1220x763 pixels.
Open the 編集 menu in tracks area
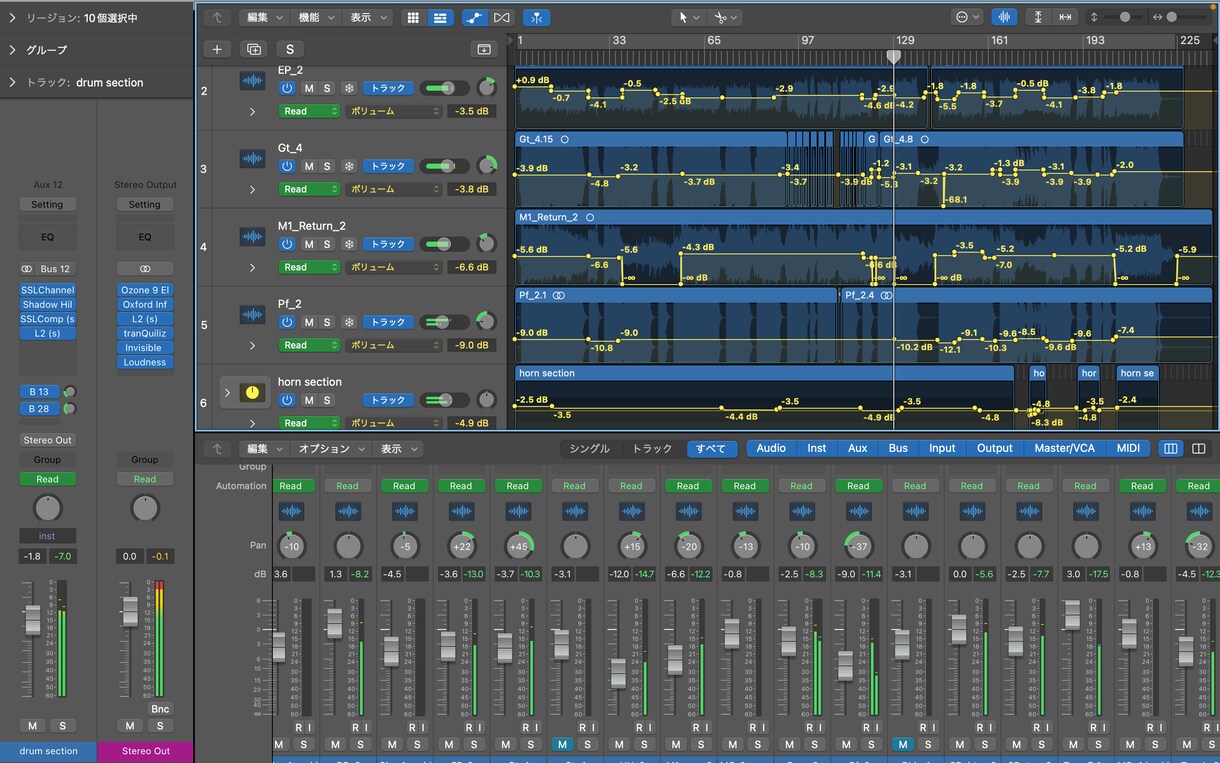(x=265, y=17)
